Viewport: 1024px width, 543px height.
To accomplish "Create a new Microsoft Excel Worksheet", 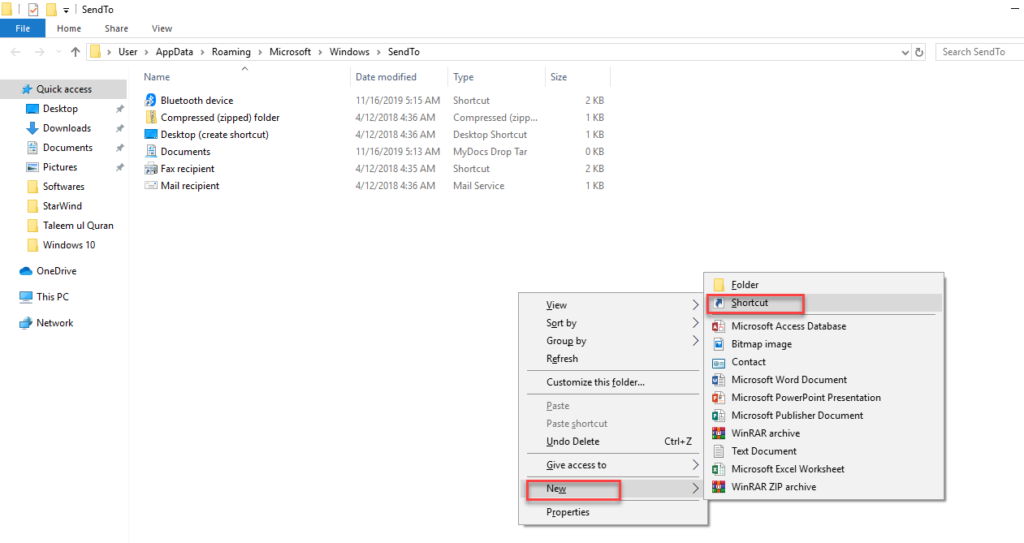I will (x=787, y=469).
